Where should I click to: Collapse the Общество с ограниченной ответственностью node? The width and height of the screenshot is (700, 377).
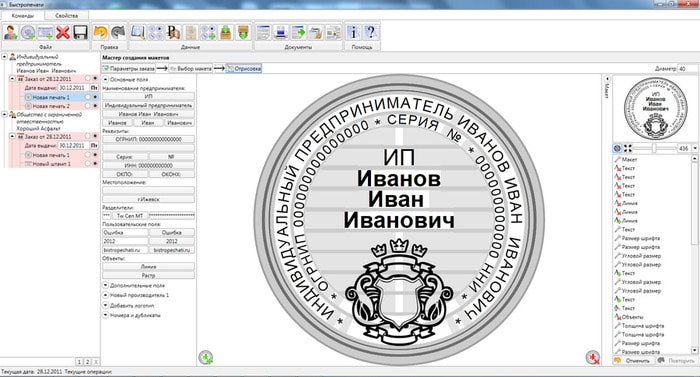pyautogui.click(x=4, y=114)
